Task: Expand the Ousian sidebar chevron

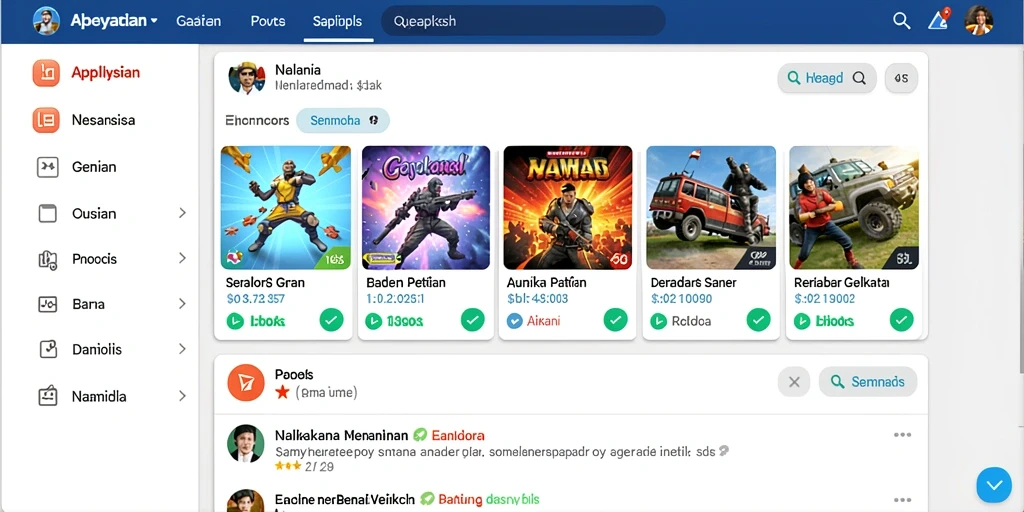Action: pos(182,213)
